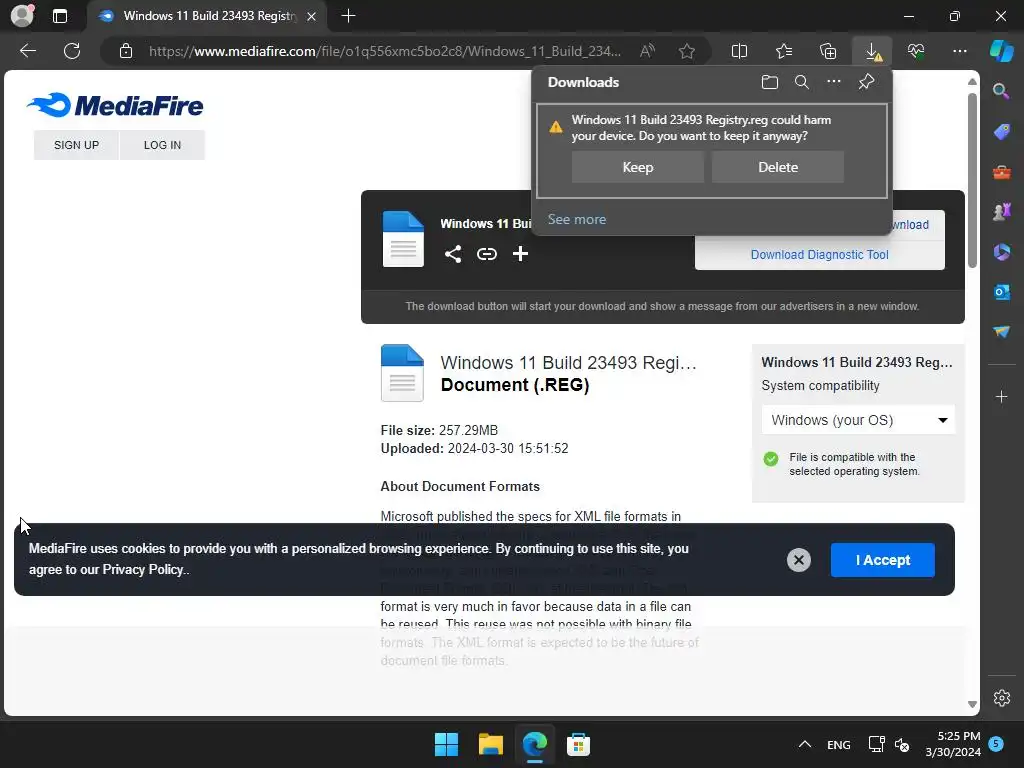Image resolution: width=1024 pixels, height=768 pixels.
Task: Click Download Diagnostic Tool link
Action: point(819,255)
